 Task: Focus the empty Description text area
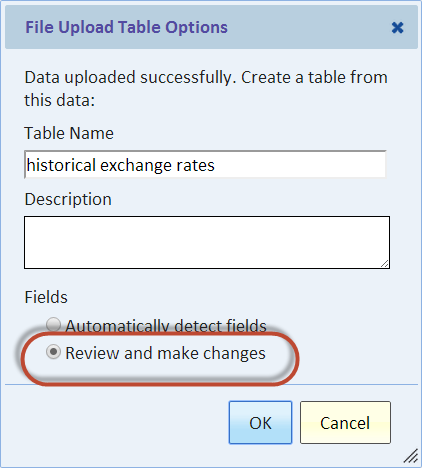pyautogui.click(x=207, y=242)
